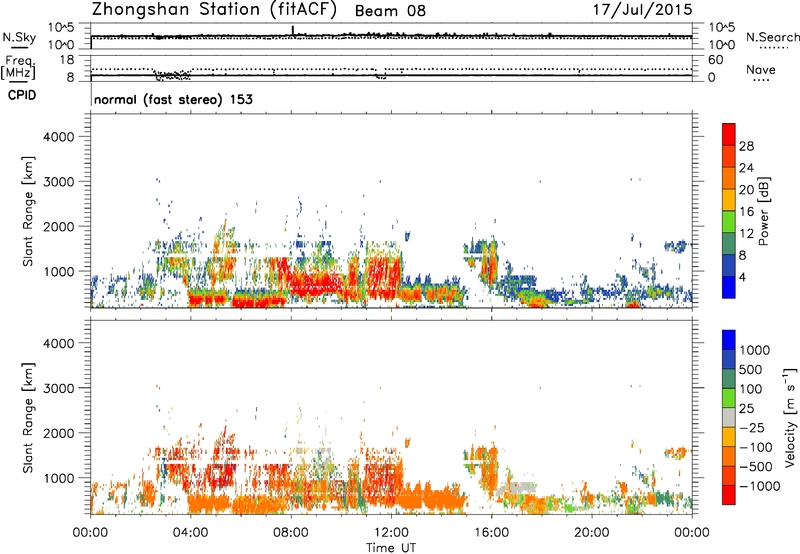This screenshot has width=800, height=554.
Task: Click the '24' label on the power colorbar
Action: (x=746, y=168)
